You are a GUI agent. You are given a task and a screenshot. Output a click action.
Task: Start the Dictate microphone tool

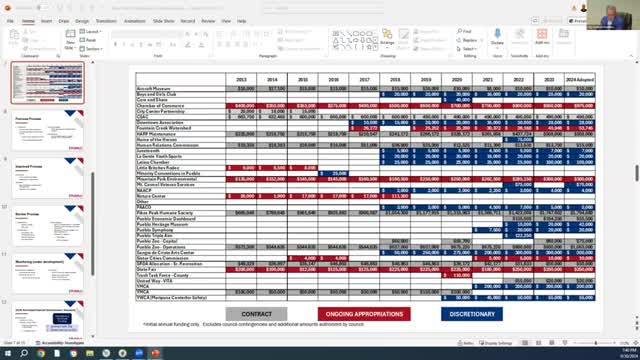(497, 37)
